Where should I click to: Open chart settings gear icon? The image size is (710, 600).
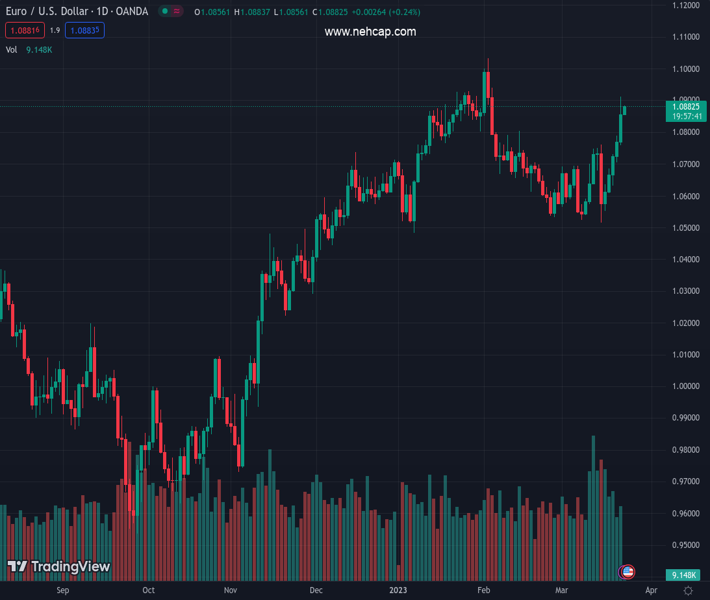pyautogui.click(x=688, y=591)
